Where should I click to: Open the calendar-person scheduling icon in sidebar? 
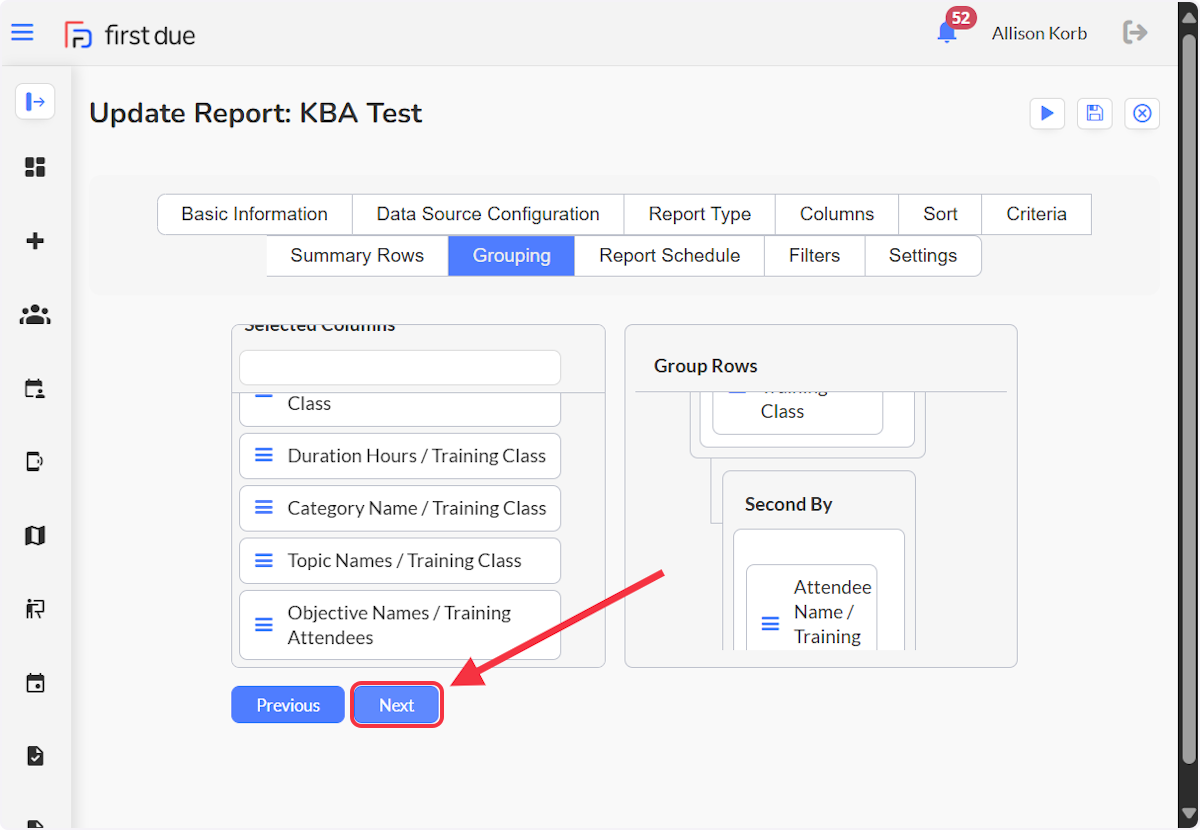point(35,389)
